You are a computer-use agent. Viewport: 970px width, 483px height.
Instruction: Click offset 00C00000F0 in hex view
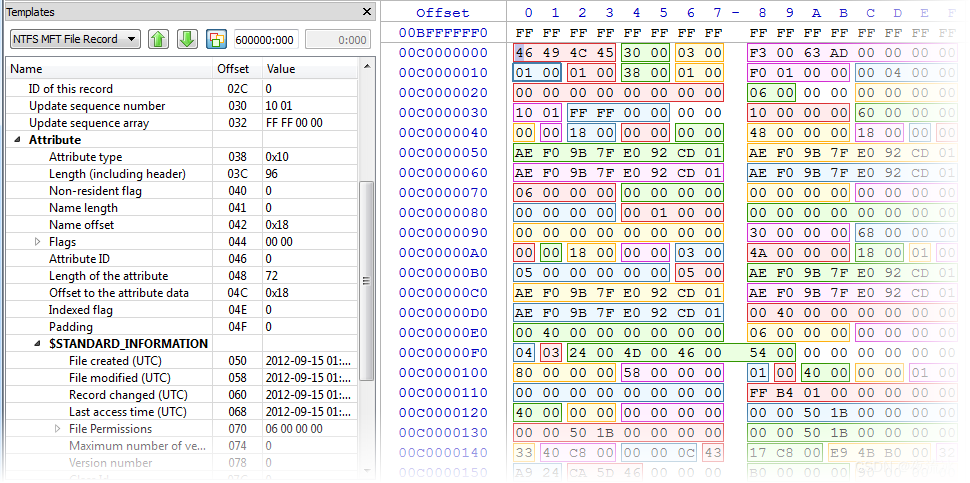pyautogui.click(x=443, y=353)
